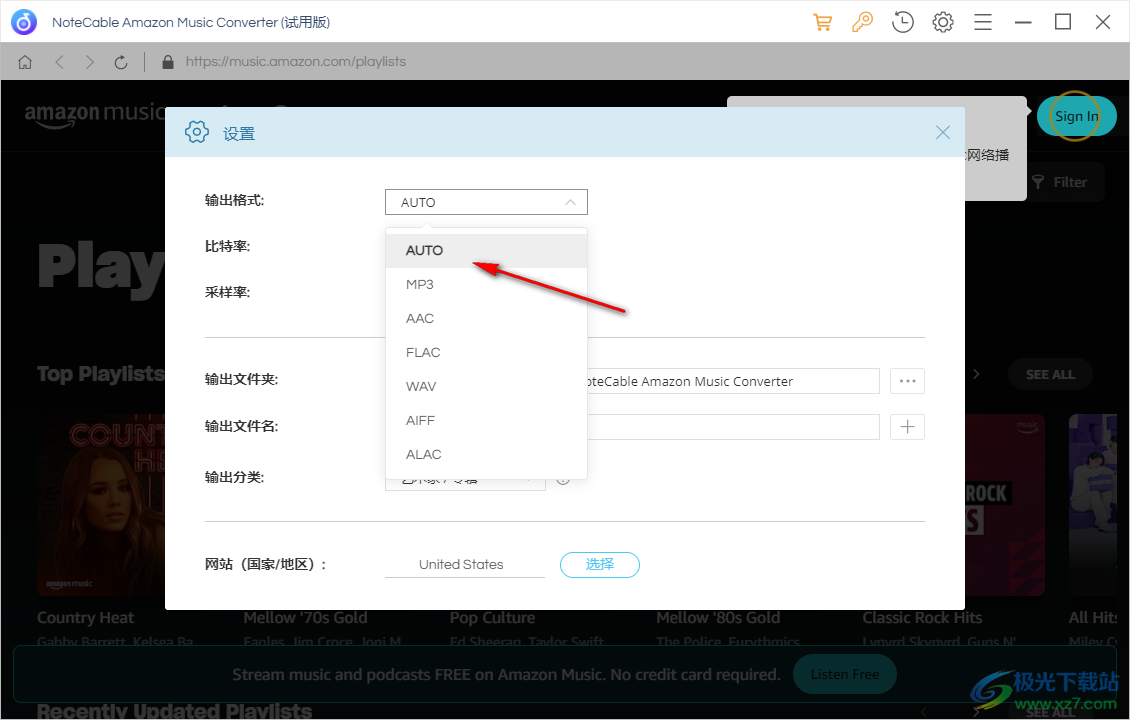
Task: Click next arrow for Top Playlists carousel
Action: tap(976, 374)
